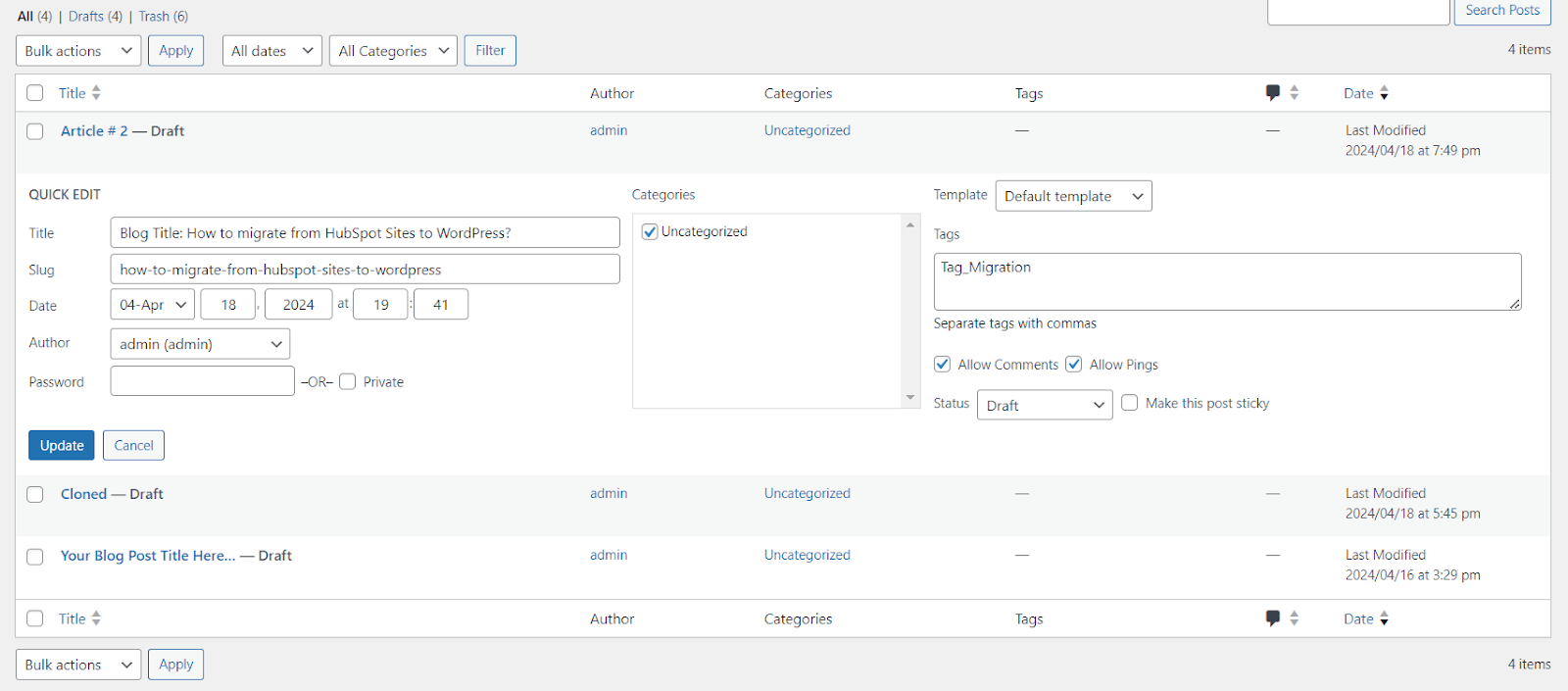Click the comments bubble icon in table footer
The height and width of the screenshot is (691, 1568).
click(1272, 618)
